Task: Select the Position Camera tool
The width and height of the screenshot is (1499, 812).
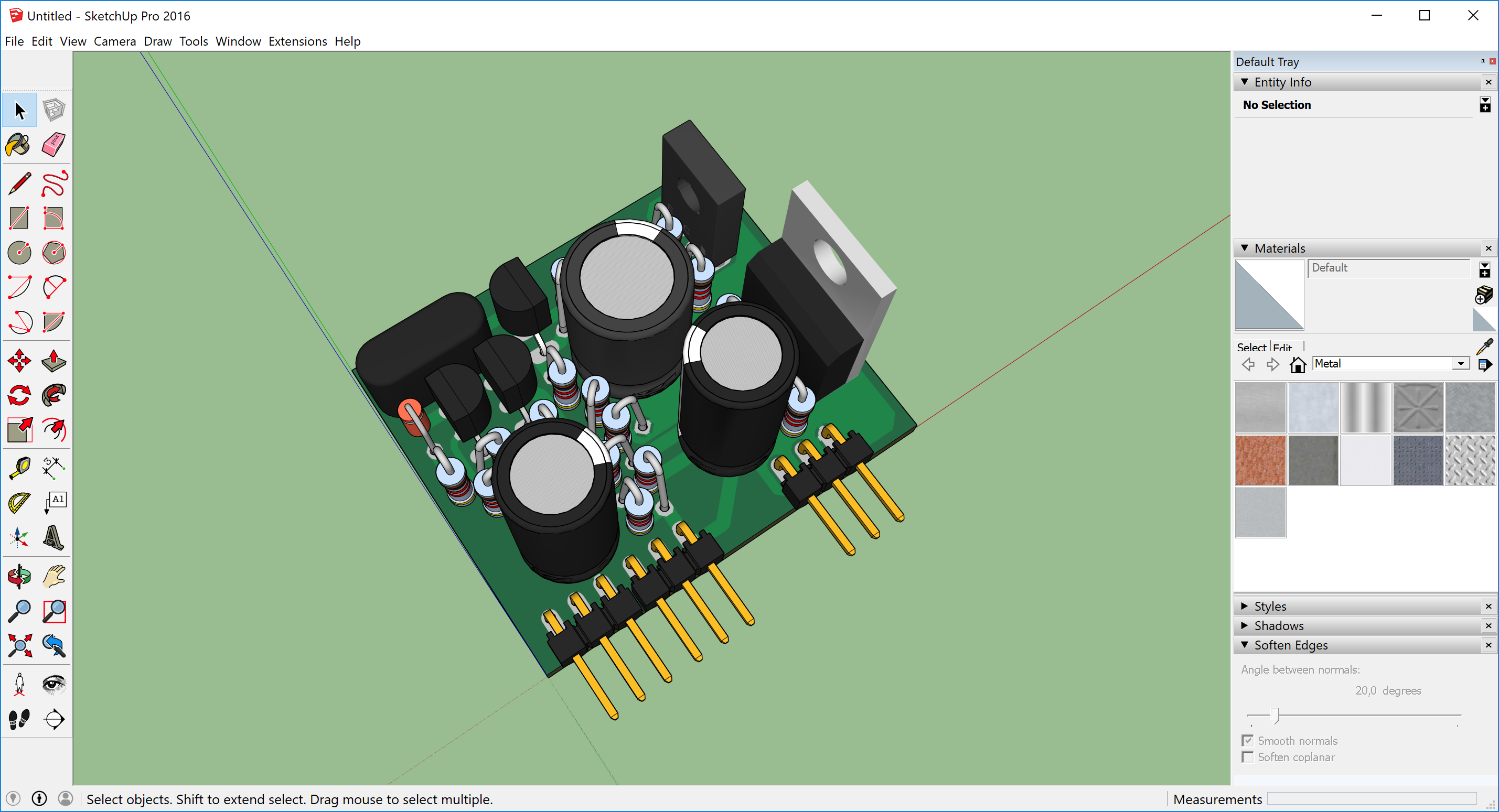Action: click(19, 685)
